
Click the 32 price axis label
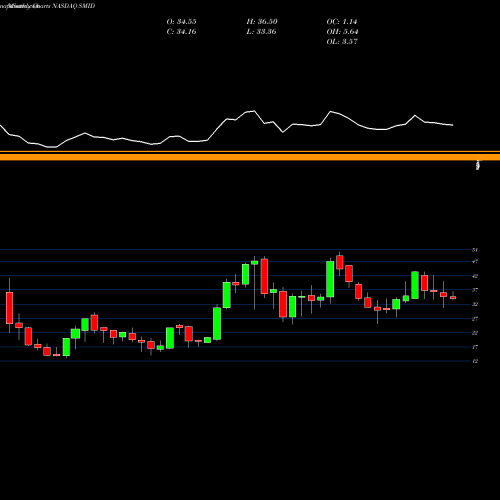(475, 304)
